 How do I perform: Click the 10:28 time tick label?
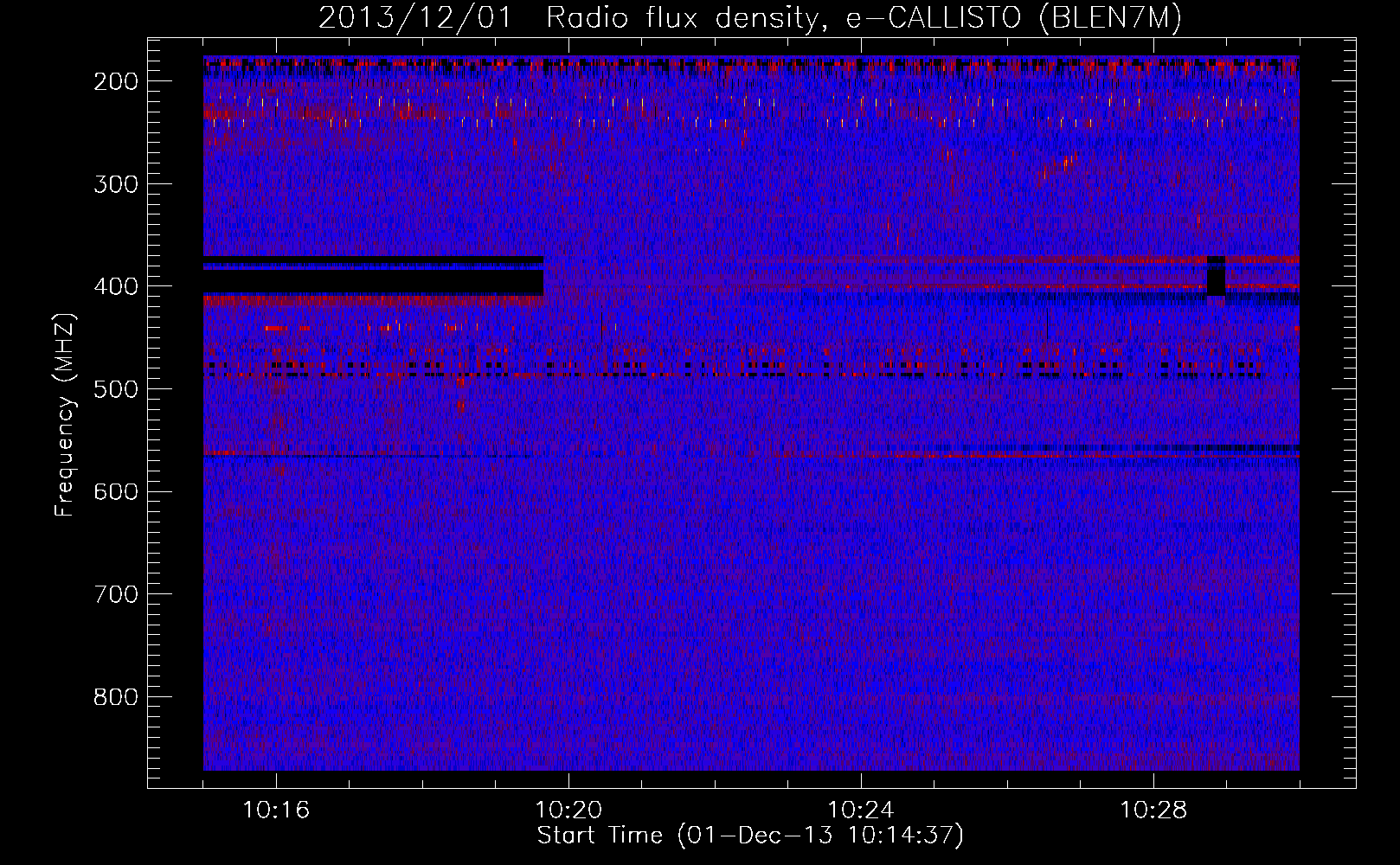pyautogui.click(x=1153, y=811)
